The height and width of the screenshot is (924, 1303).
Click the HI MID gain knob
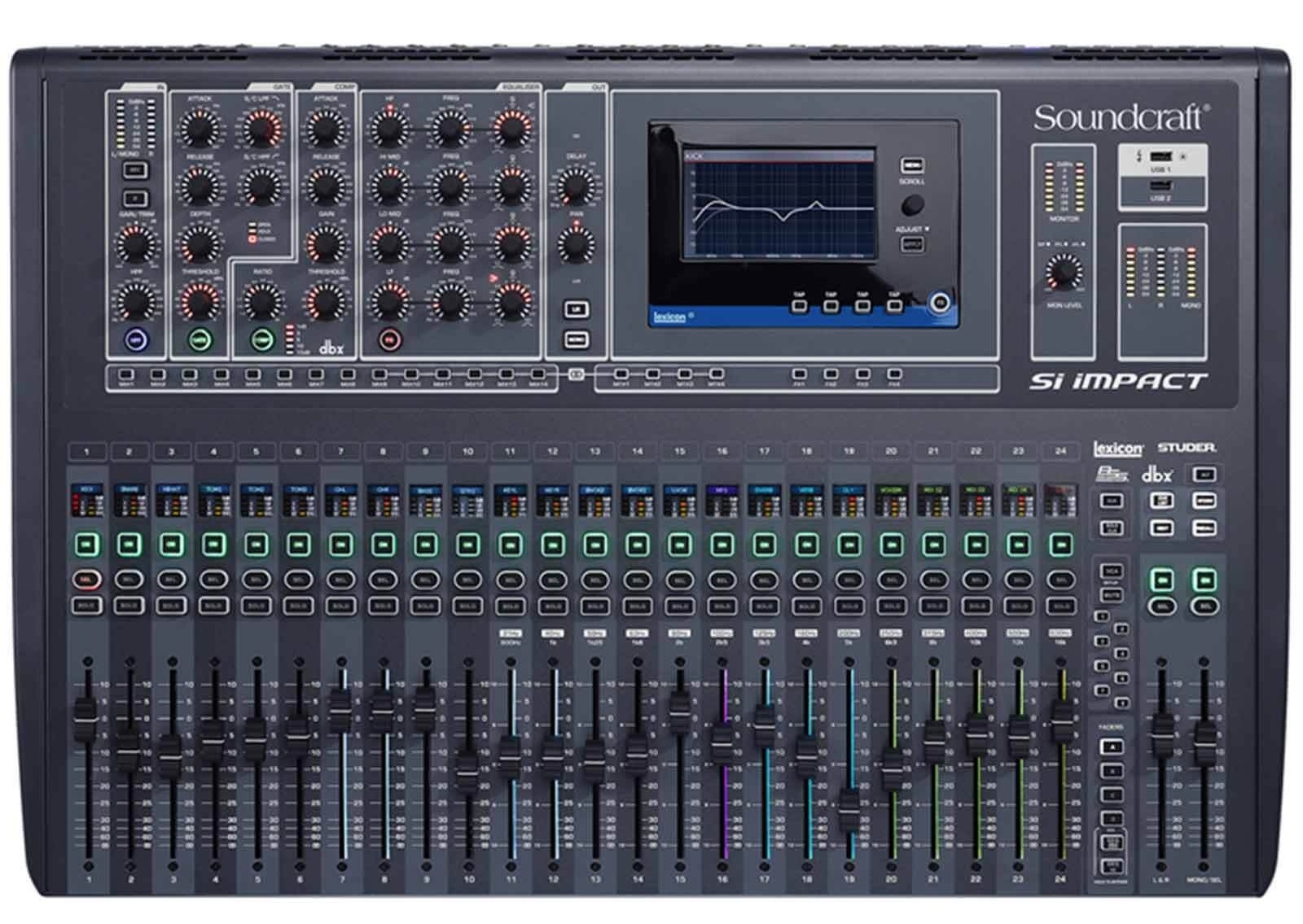point(389,186)
